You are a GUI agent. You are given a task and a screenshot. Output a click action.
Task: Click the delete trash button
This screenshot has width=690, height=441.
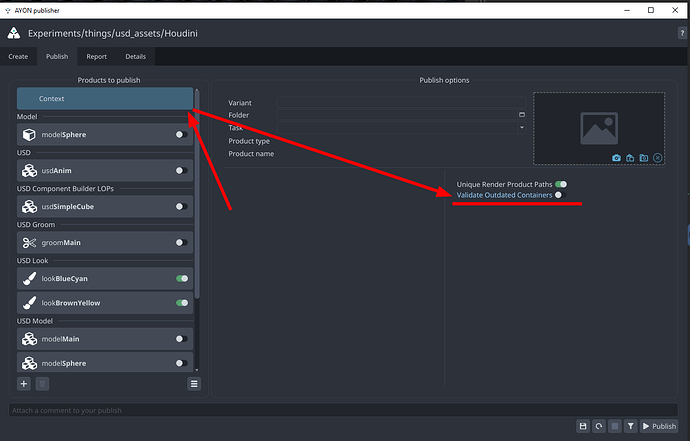(42, 384)
